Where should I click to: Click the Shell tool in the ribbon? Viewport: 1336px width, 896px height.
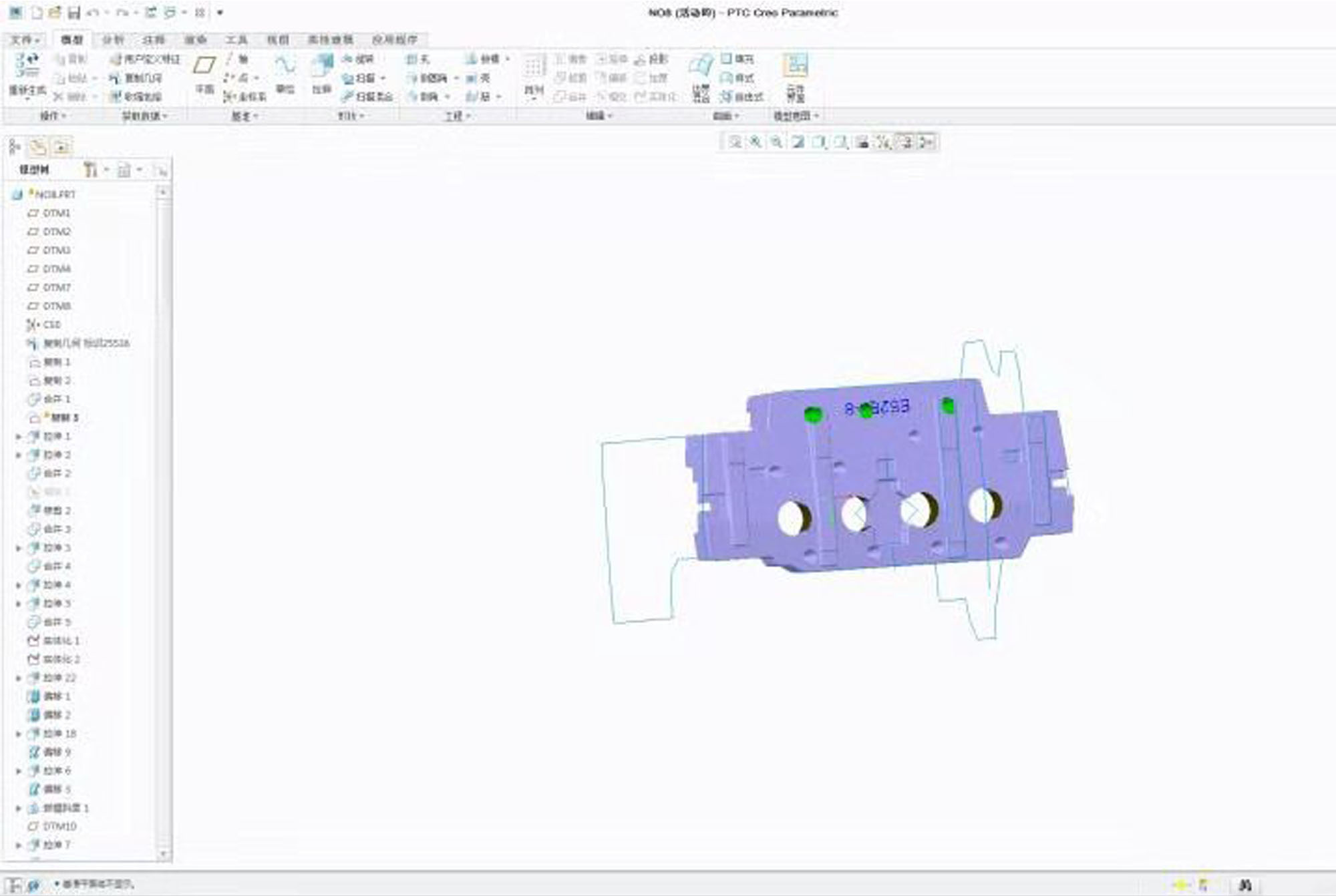pos(478,78)
